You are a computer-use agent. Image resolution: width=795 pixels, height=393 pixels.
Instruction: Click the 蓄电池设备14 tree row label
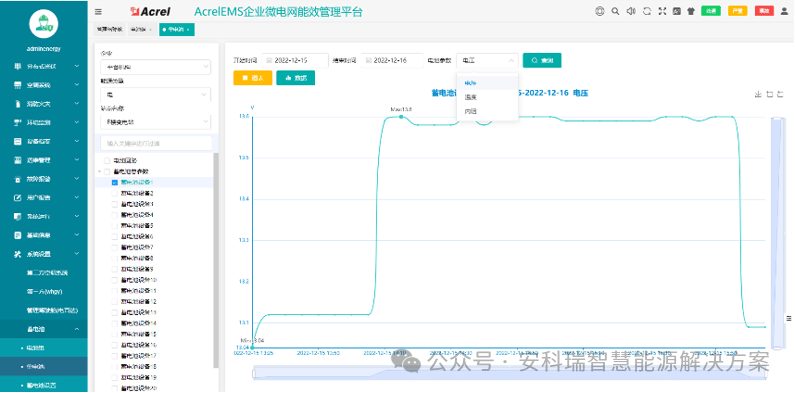pos(138,323)
